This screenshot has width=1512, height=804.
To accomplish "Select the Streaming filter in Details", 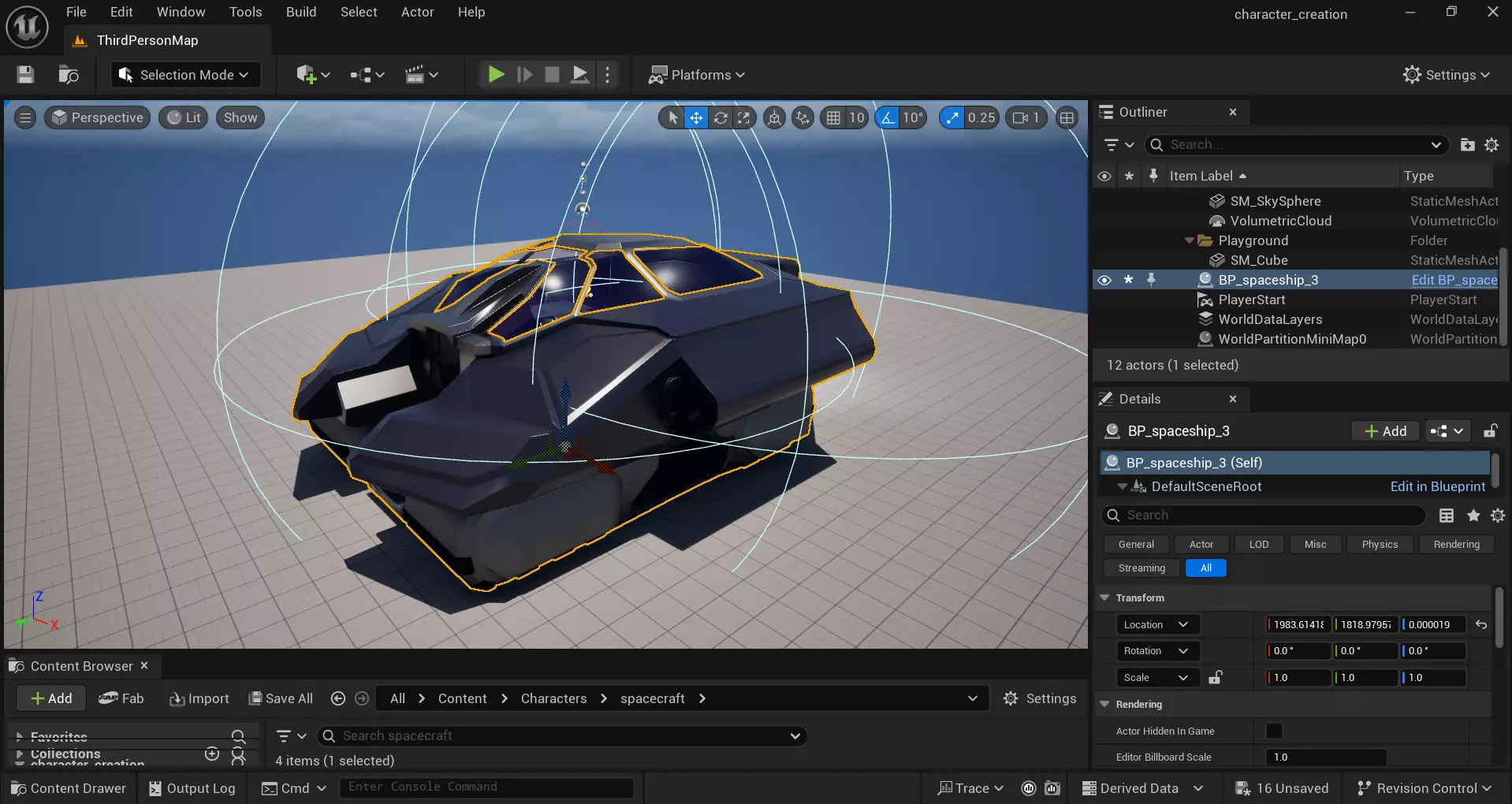I will [x=1141, y=568].
